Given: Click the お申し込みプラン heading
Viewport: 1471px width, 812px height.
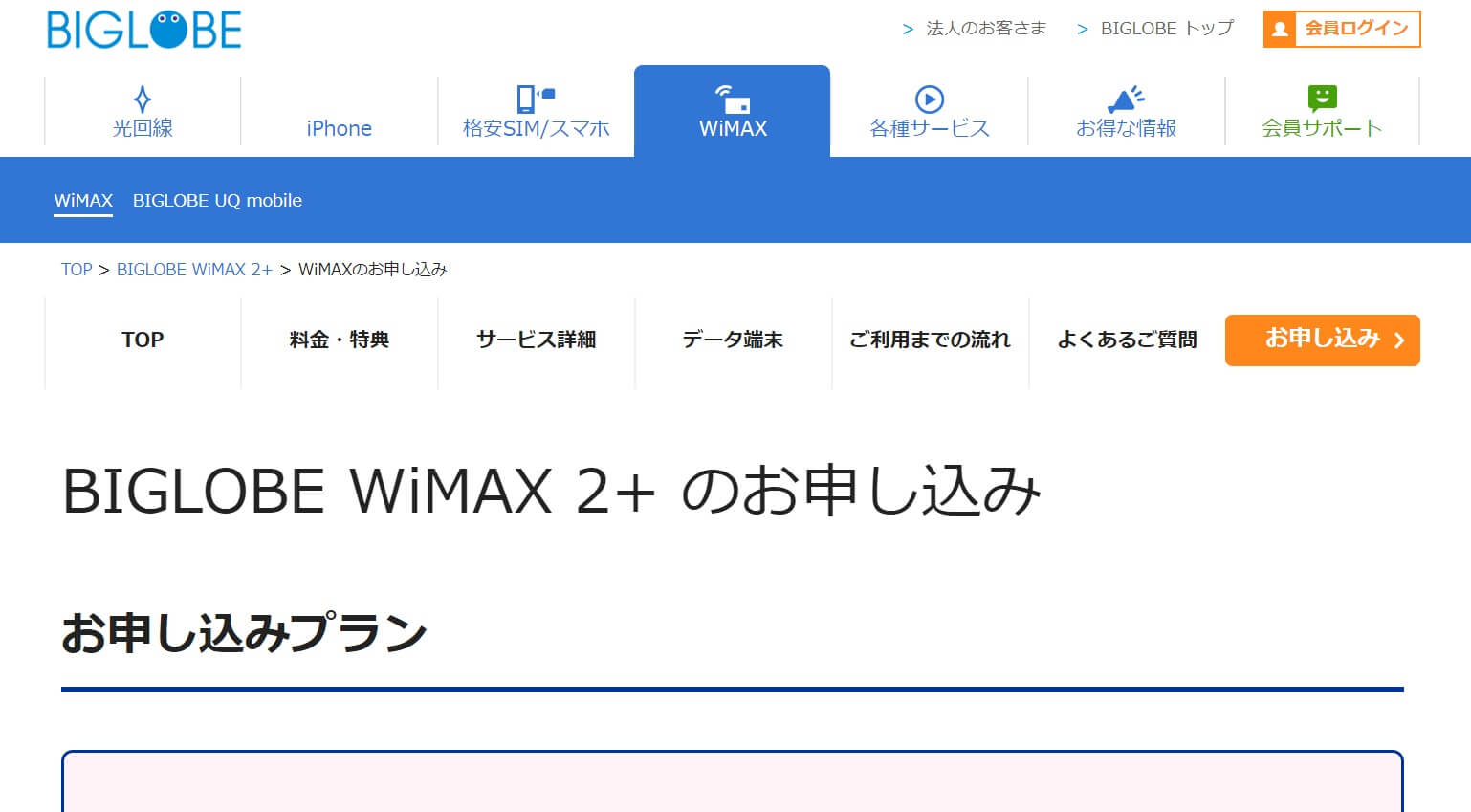Looking at the screenshot, I should coord(244,633).
